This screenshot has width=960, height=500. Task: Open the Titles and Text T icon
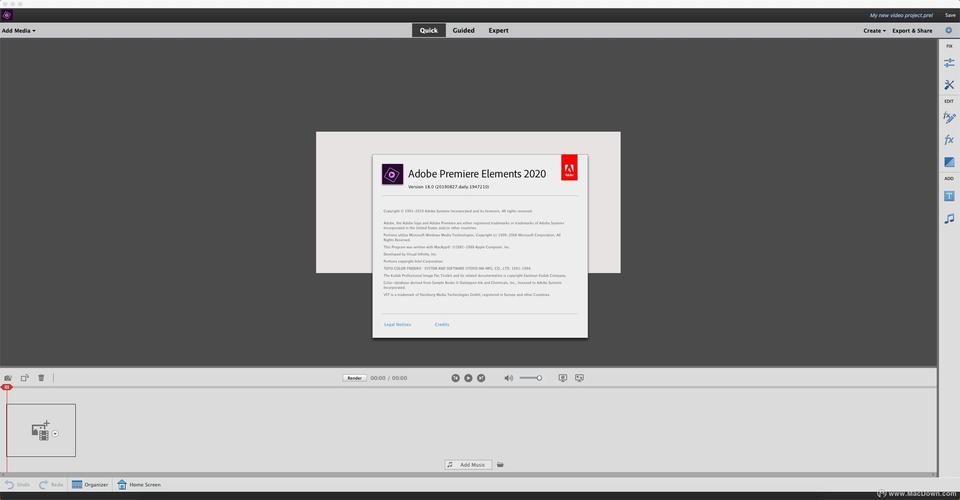[949, 196]
